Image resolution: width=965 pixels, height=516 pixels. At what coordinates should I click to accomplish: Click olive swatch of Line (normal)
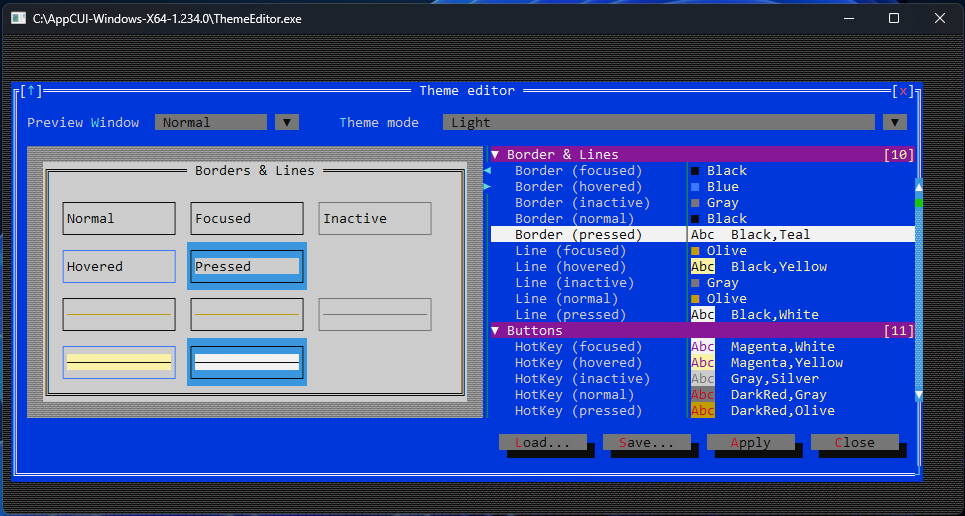[x=695, y=299]
